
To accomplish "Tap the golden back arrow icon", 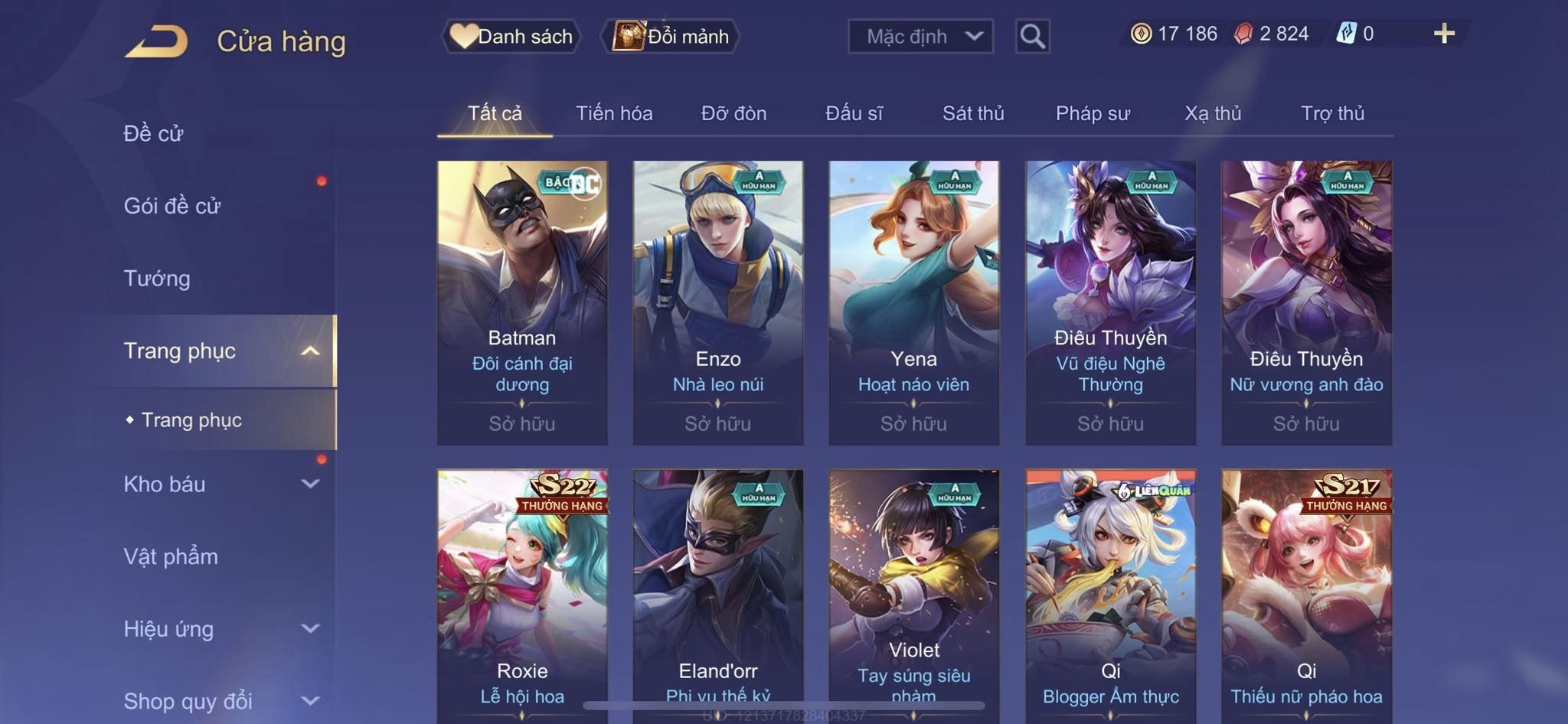I will pos(157,41).
